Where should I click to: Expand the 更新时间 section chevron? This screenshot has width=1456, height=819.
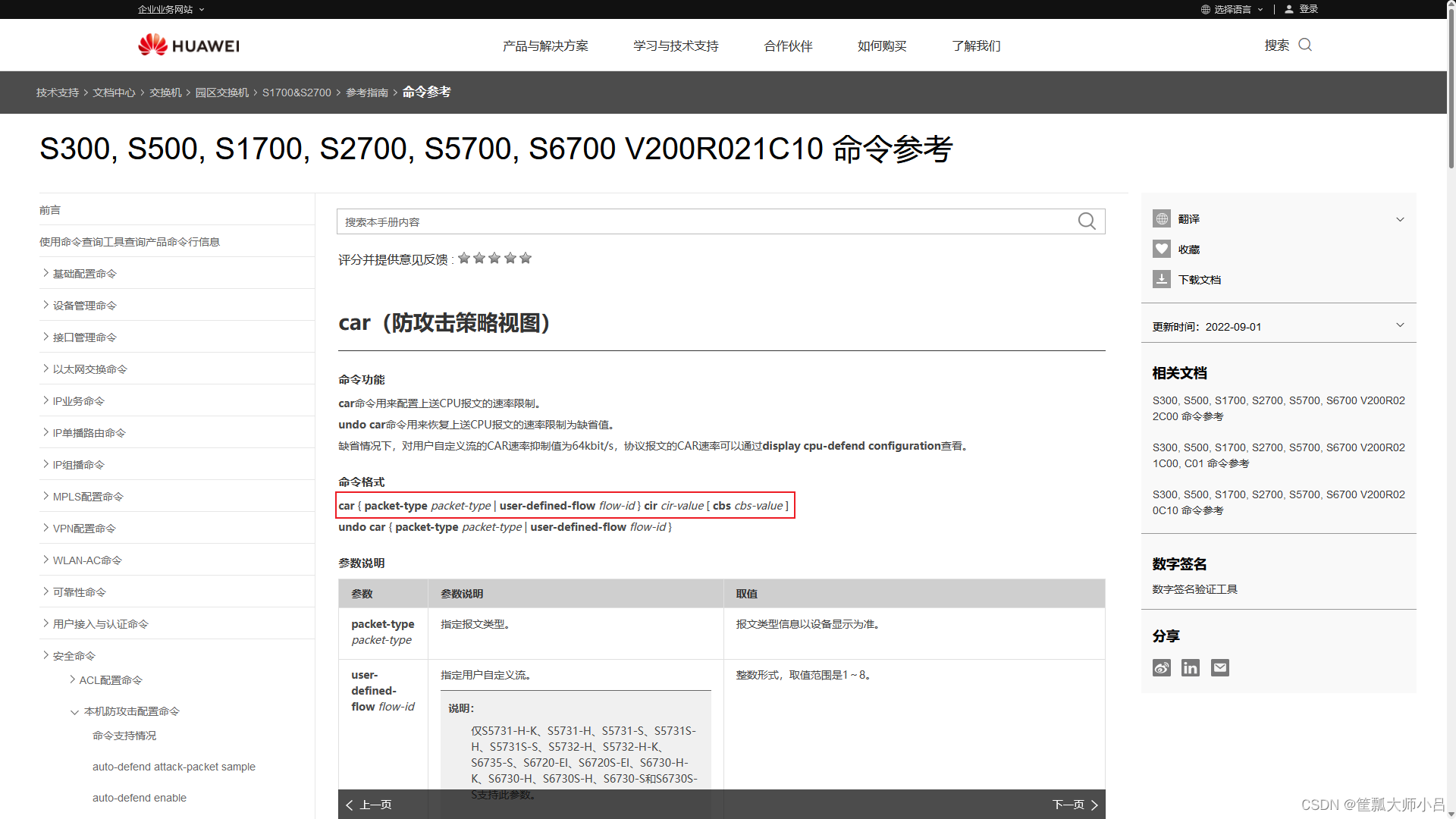pyautogui.click(x=1400, y=325)
